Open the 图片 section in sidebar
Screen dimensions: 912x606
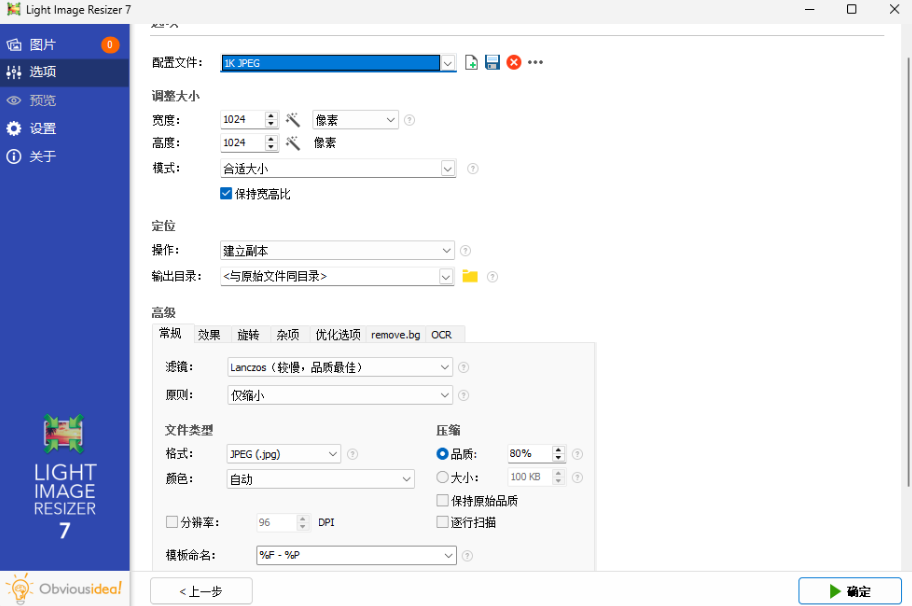click(64, 45)
